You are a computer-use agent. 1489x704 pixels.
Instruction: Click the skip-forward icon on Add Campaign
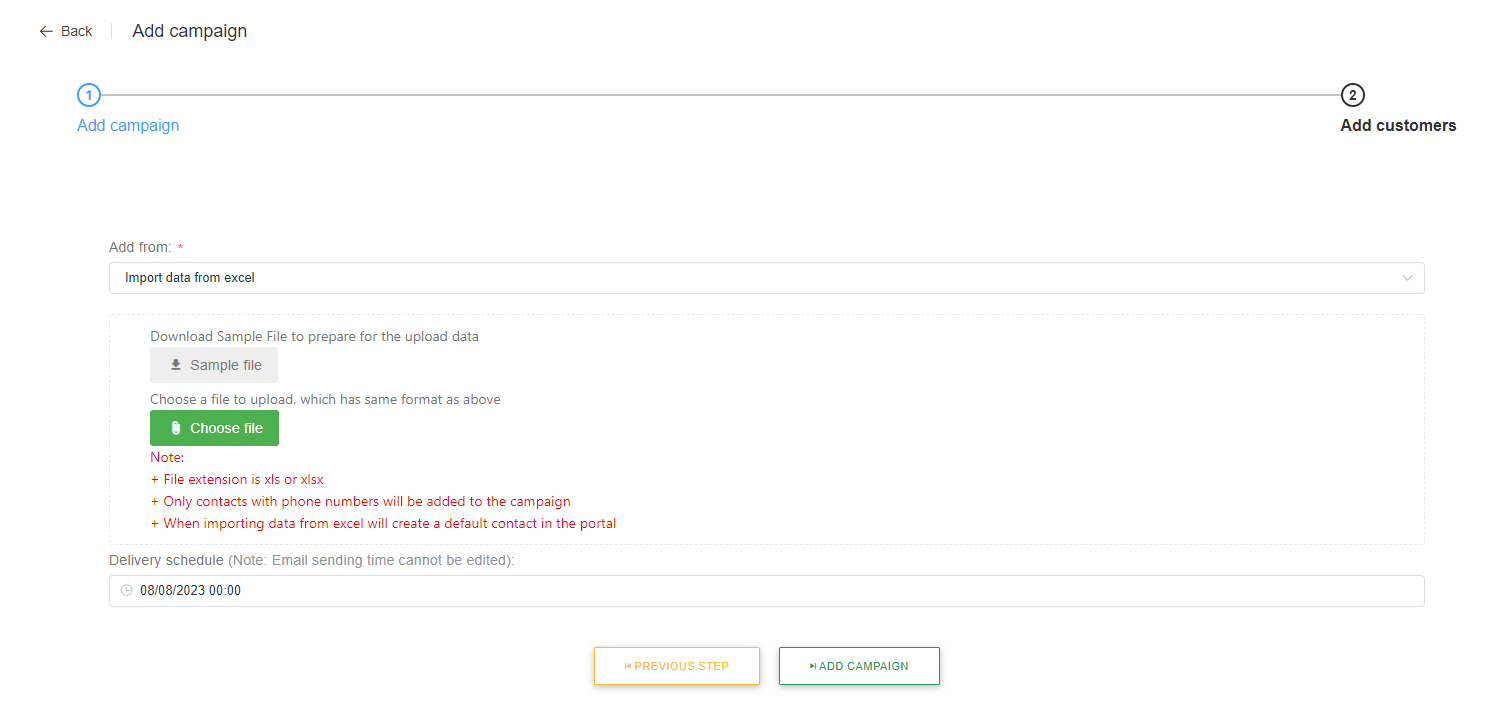[813, 666]
